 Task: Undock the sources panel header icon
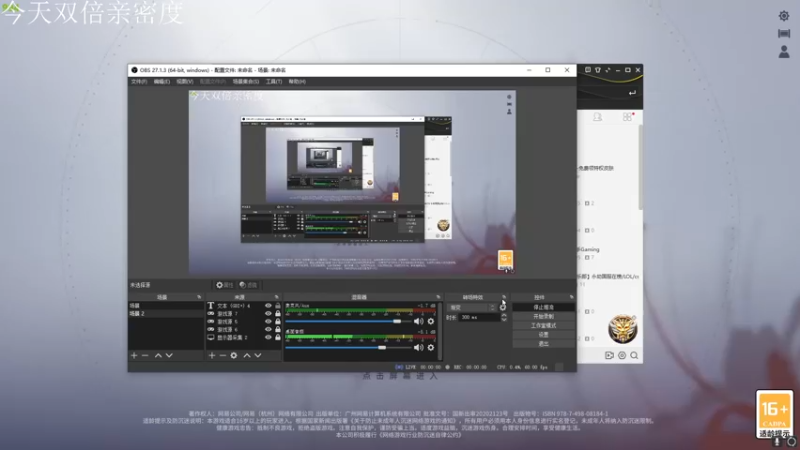[277, 297]
